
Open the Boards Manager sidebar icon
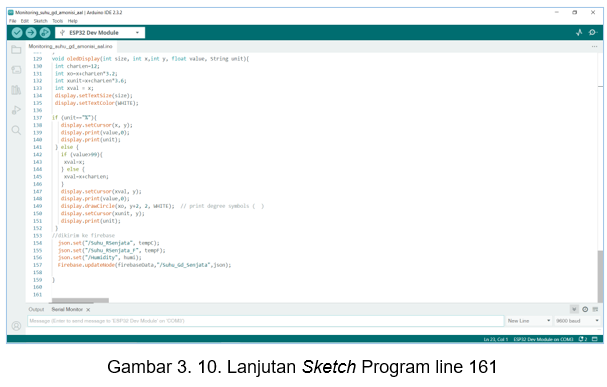(16, 70)
